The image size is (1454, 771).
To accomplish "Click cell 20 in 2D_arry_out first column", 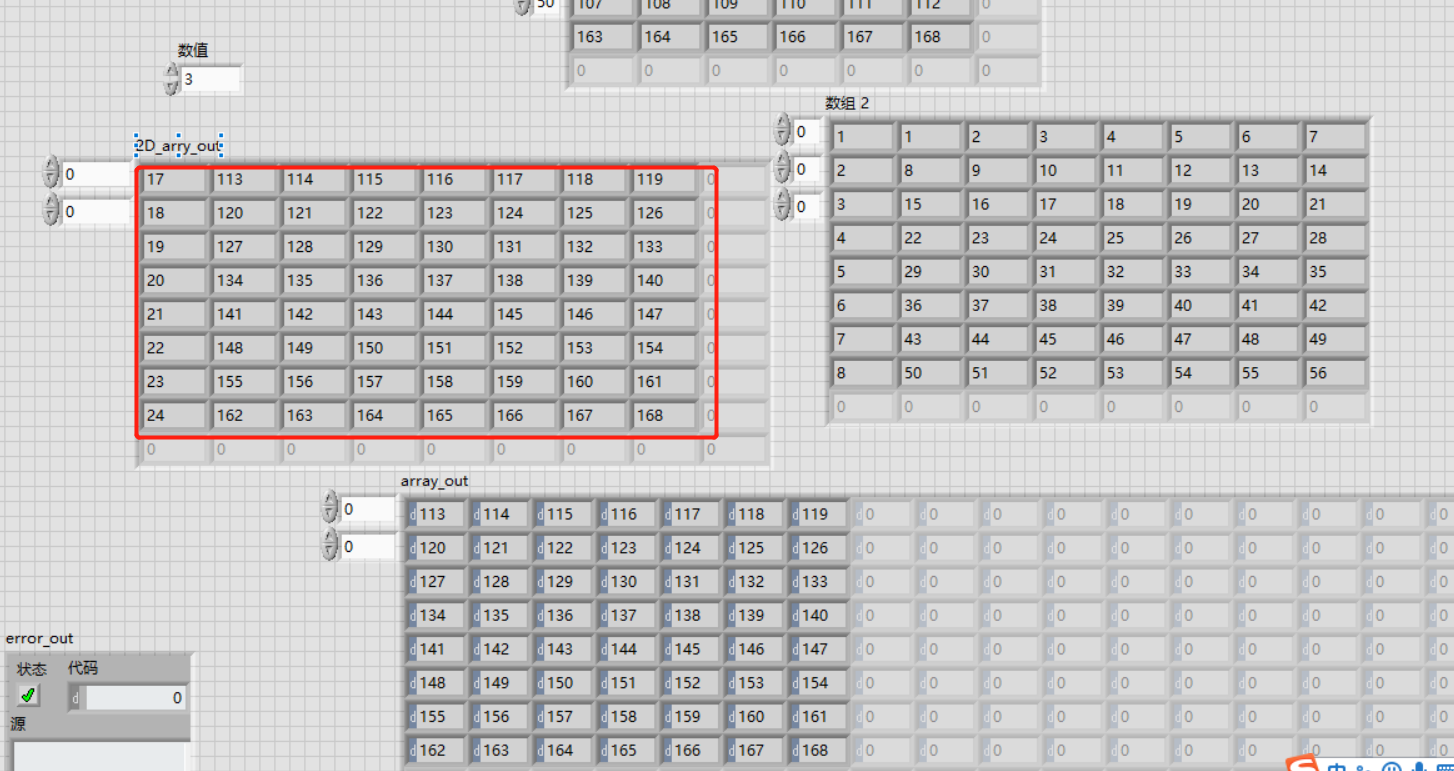I will click(x=173, y=281).
